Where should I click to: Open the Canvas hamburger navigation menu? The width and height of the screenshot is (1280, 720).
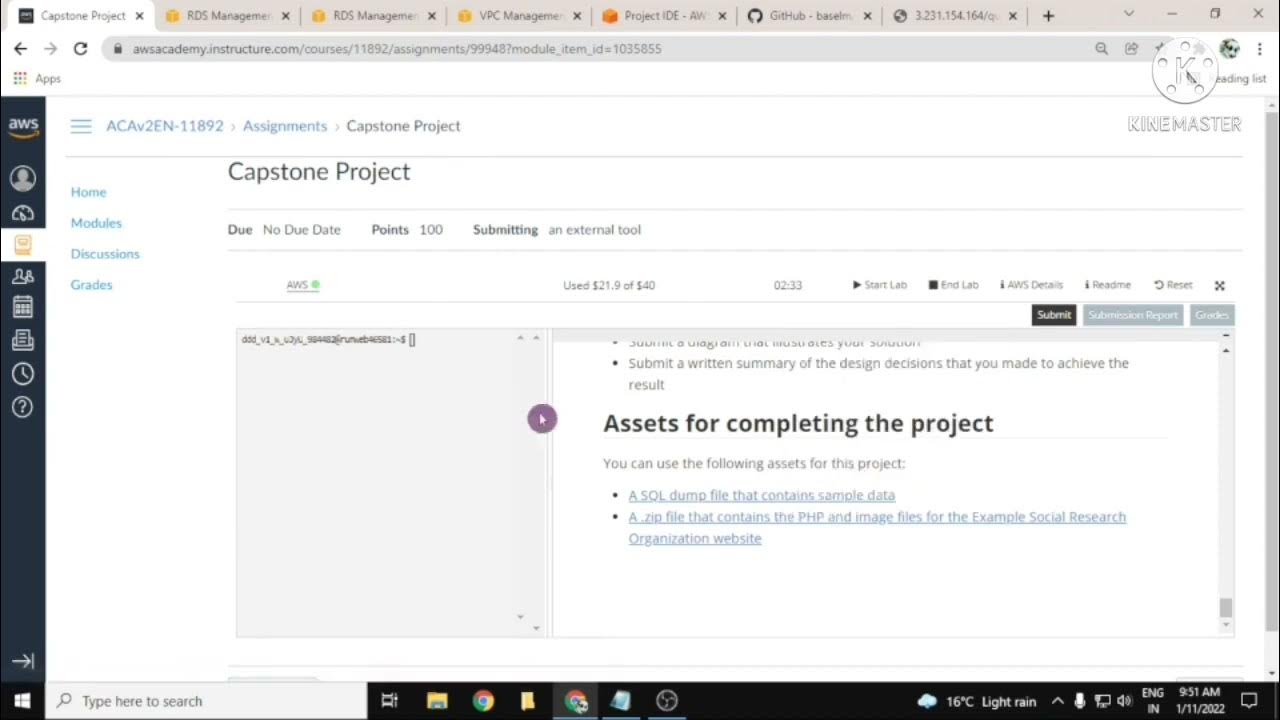point(81,126)
